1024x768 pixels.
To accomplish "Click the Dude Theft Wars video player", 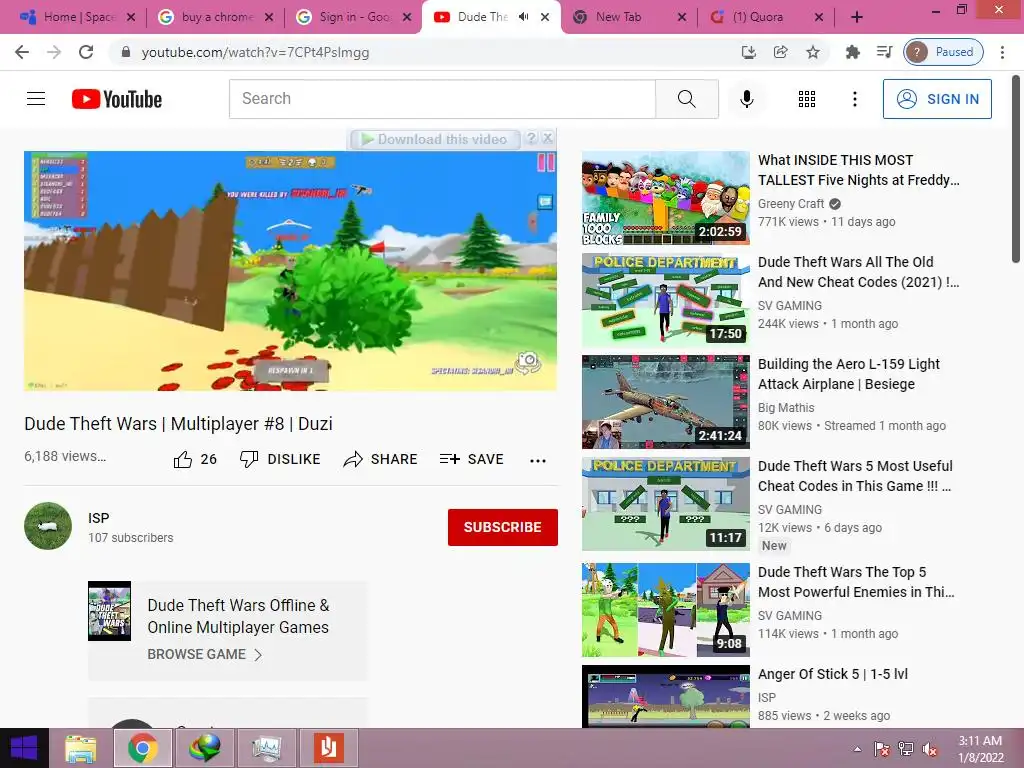I will (290, 271).
